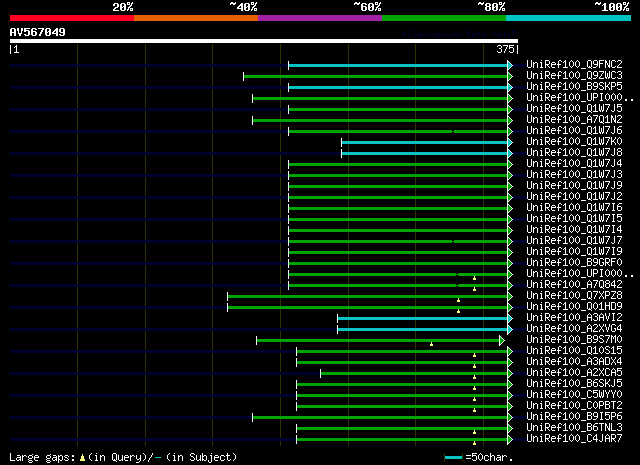The height and width of the screenshot is (465, 640).
Task: Select the UniRef100_Q1W7J4 label
Action: [574, 163]
